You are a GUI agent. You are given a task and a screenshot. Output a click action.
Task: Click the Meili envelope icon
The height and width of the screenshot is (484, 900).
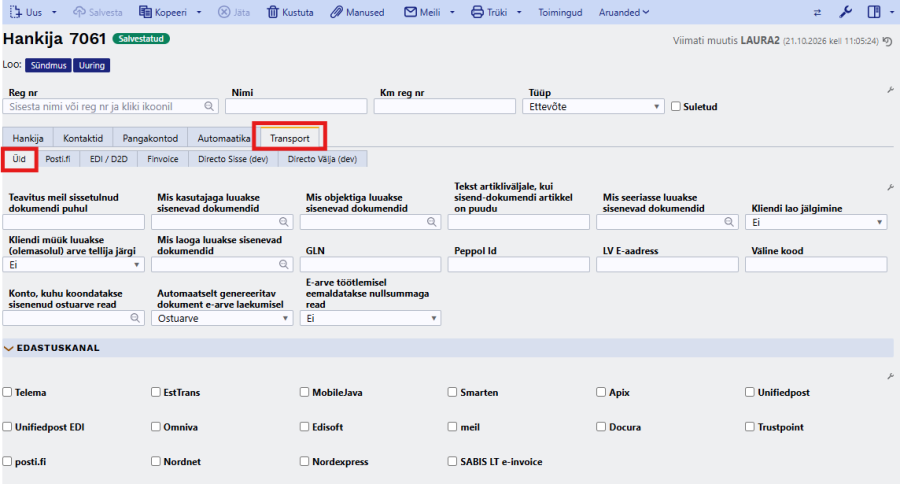(410, 12)
